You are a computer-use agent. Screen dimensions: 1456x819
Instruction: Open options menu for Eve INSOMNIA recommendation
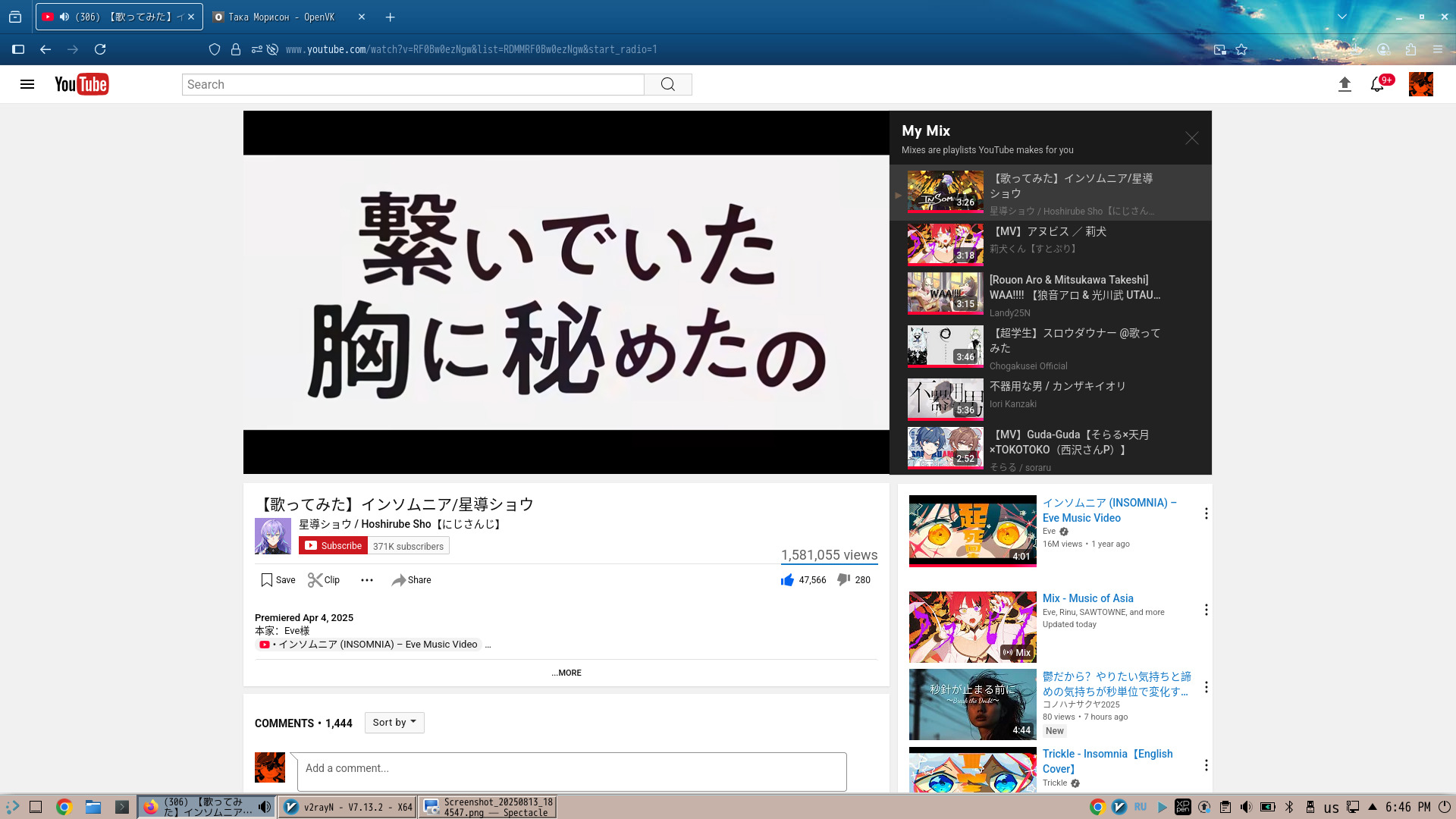pos(1206,514)
